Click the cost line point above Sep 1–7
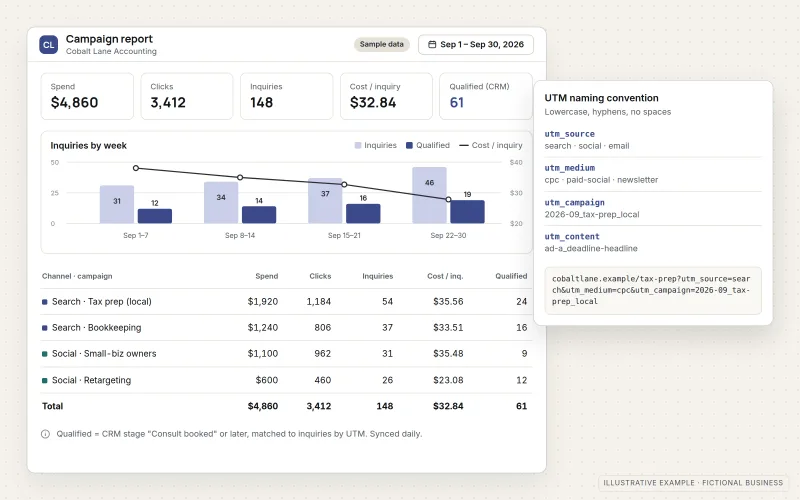This screenshot has width=800, height=500. tap(136, 168)
